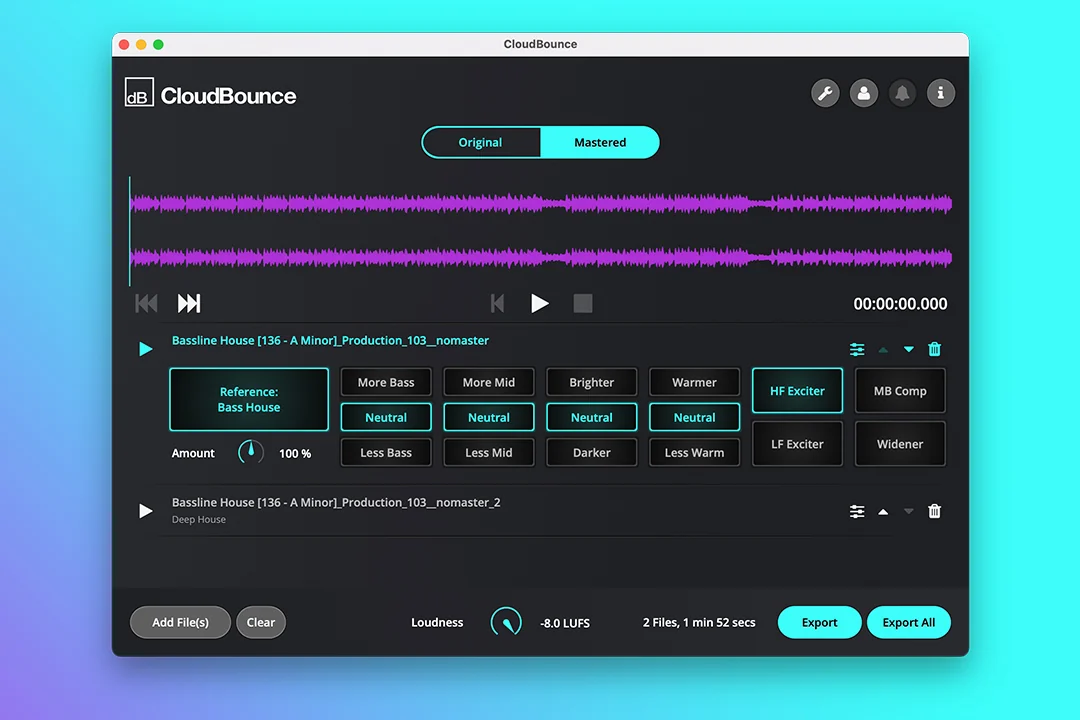Clear the file list

click(x=261, y=622)
